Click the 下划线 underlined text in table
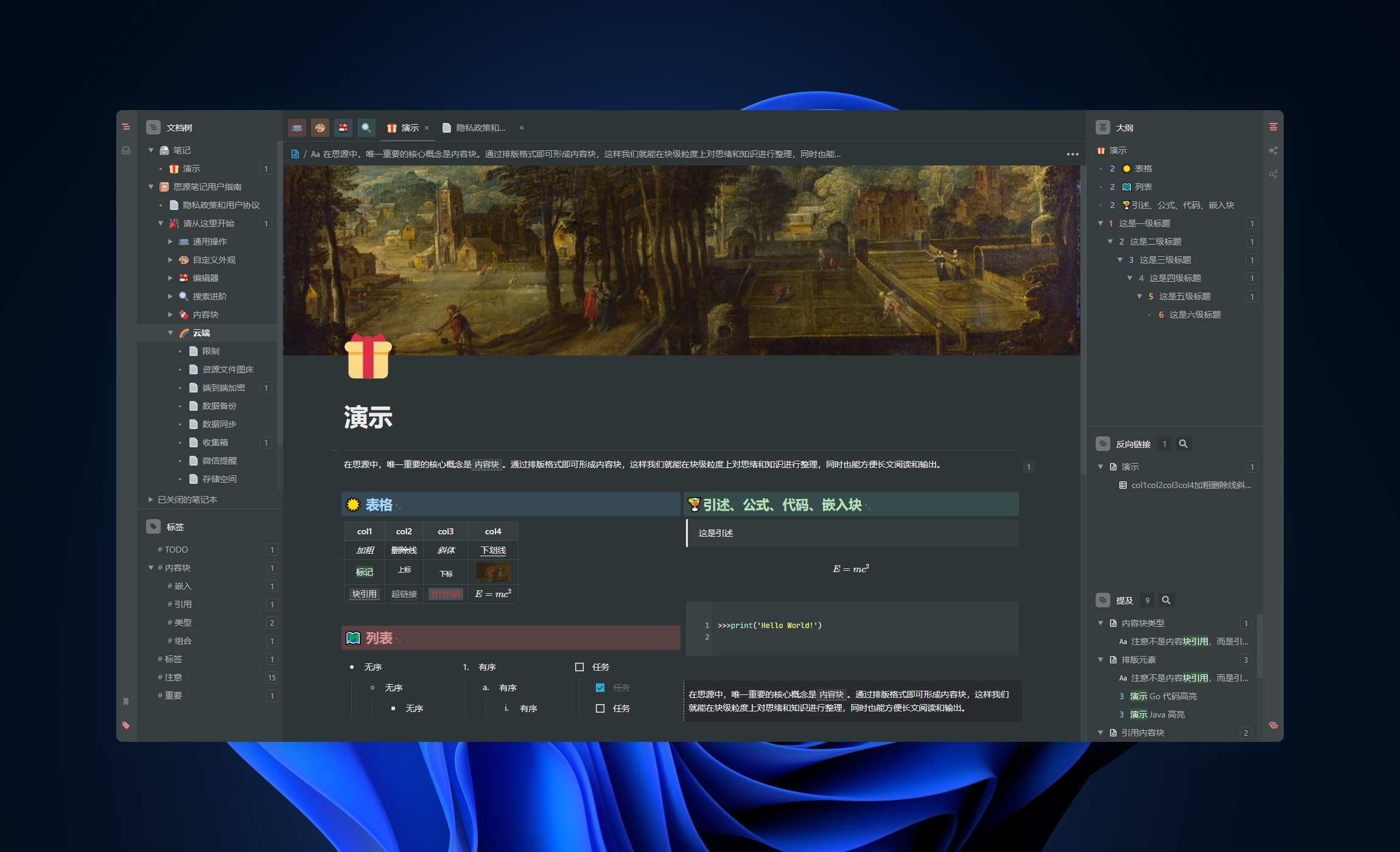The height and width of the screenshot is (852, 1400). pos(493,550)
